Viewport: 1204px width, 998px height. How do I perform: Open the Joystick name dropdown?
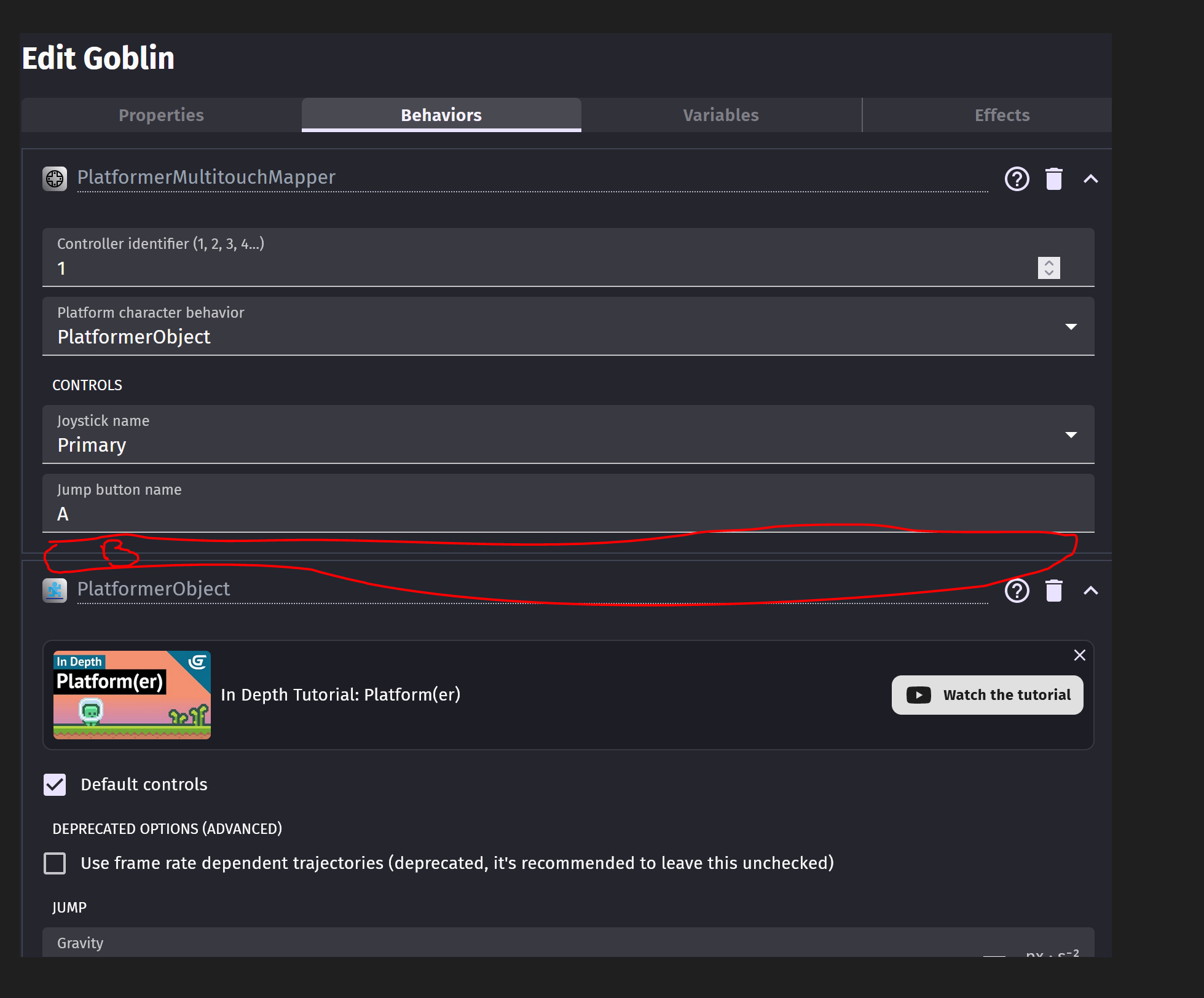1071,434
